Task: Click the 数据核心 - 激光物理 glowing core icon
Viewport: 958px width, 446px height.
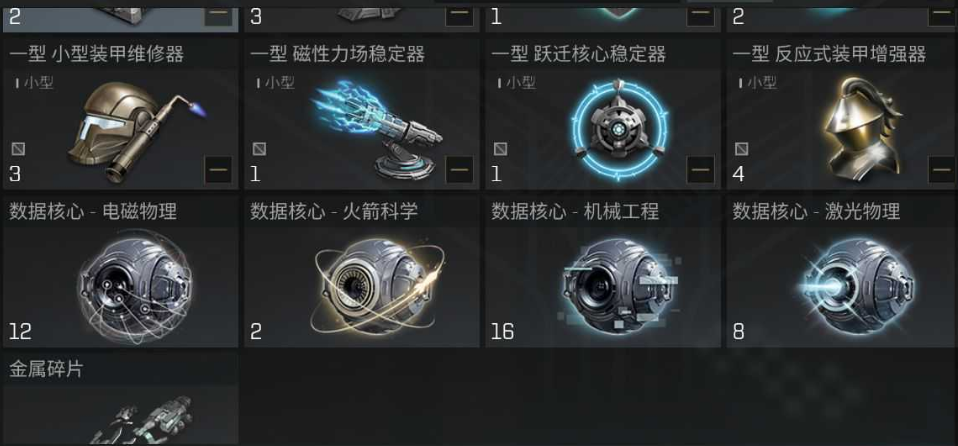Action: click(859, 285)
